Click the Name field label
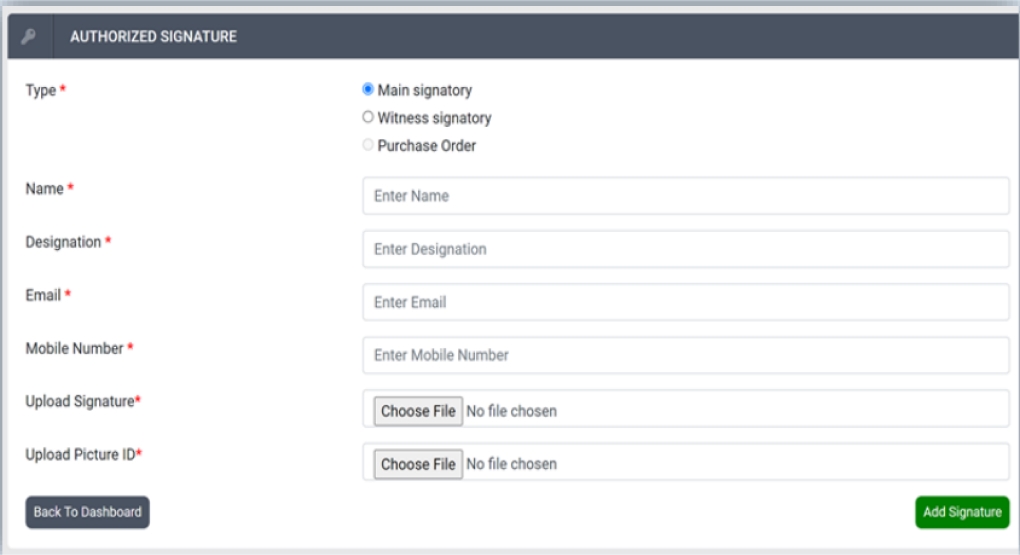The image size is (1020, 555). point(45,189)
